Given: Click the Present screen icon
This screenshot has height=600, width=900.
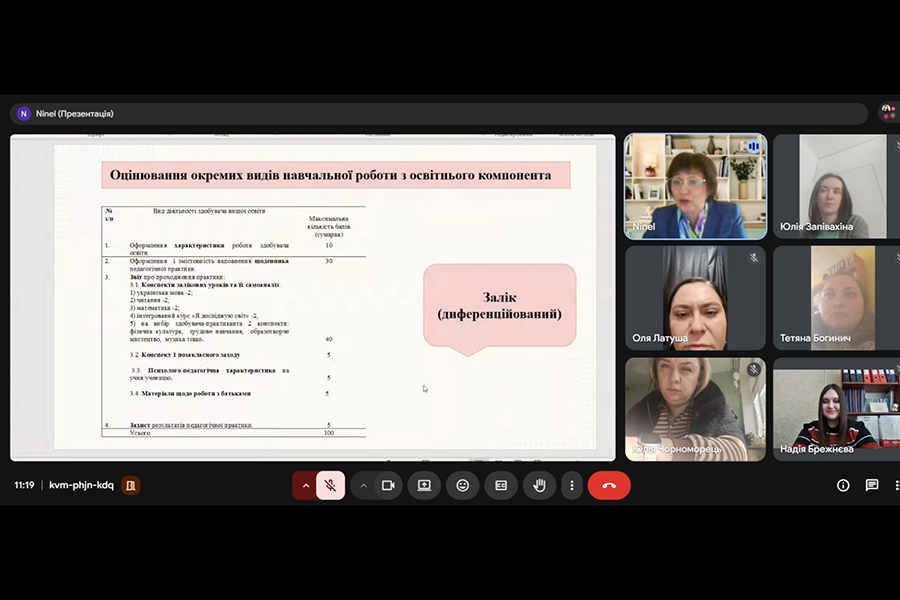Looking at the screenshot, I should coord(424,485).
